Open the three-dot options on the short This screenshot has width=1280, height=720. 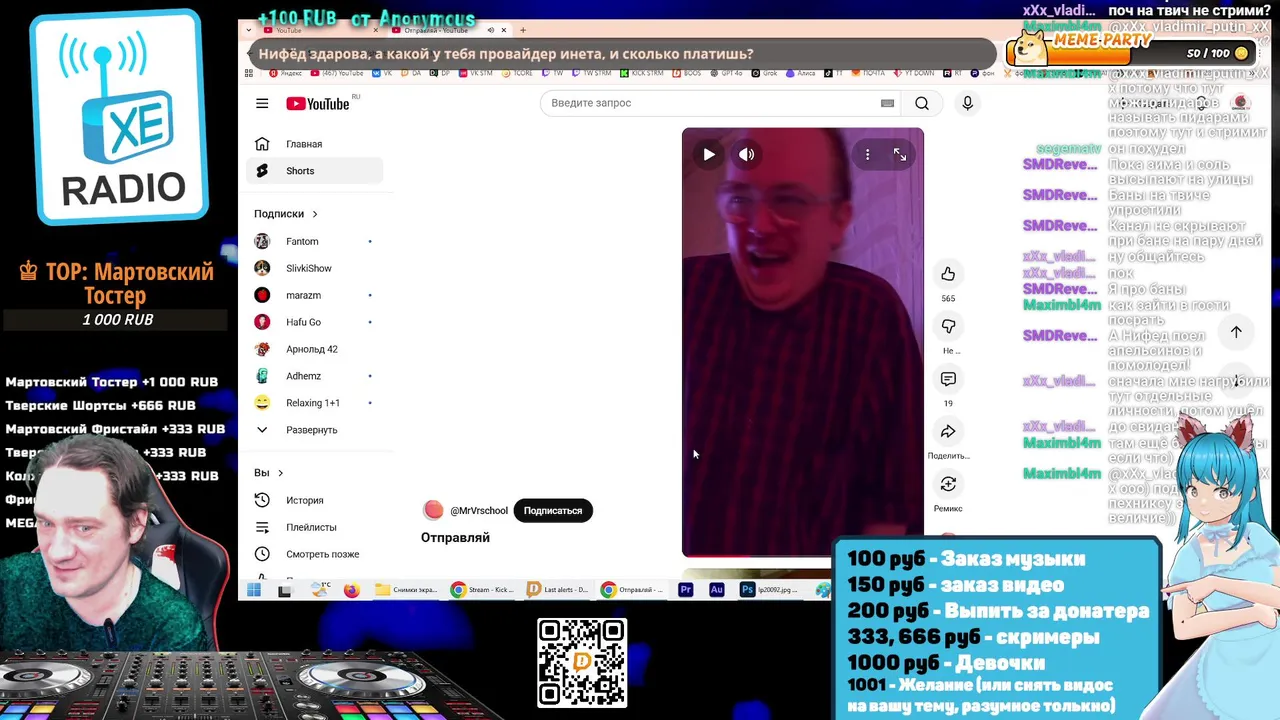[868, 155]
